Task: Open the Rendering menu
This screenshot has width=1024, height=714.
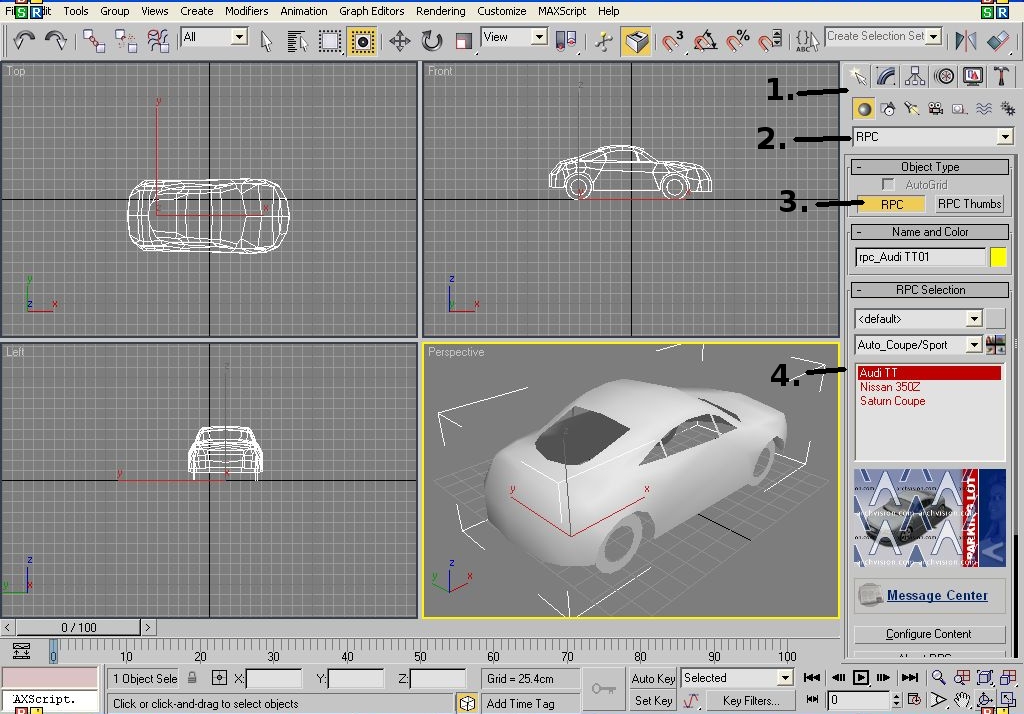Action: click(x=440, y=11)
